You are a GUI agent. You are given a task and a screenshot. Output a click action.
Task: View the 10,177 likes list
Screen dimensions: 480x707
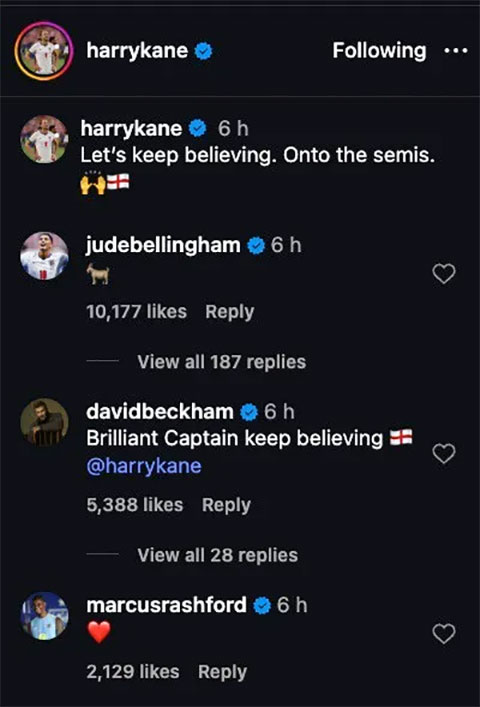(136, 312)
